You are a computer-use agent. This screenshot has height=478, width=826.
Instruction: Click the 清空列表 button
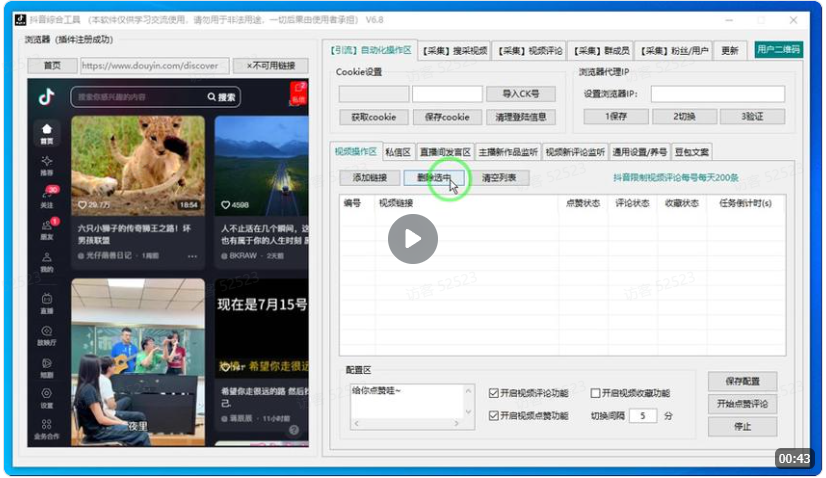[x=499, y=178]
